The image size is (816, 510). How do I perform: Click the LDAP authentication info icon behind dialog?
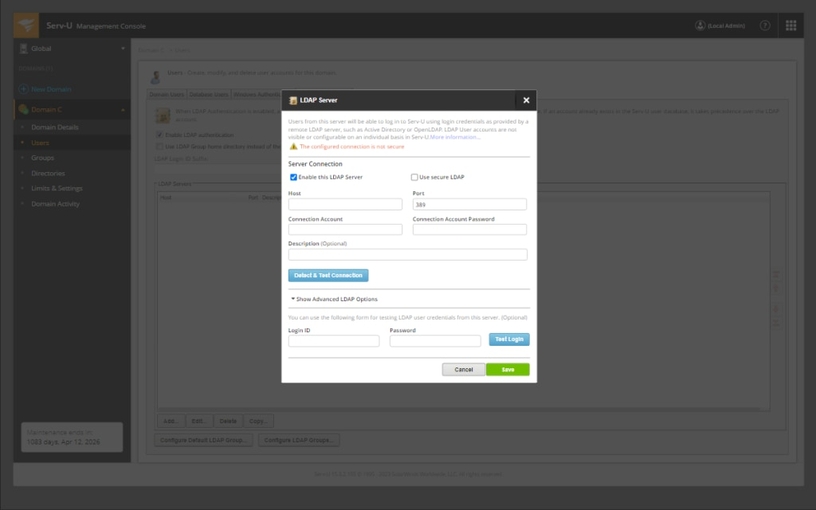[163, 115]
